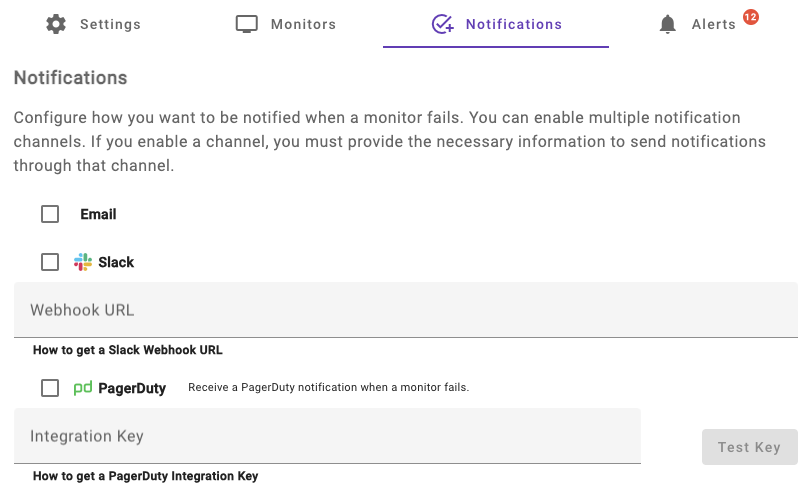The height and width of the screenshot is (496, 812).
Task: Click the Monitors screen icon
Action: [247, 24]
